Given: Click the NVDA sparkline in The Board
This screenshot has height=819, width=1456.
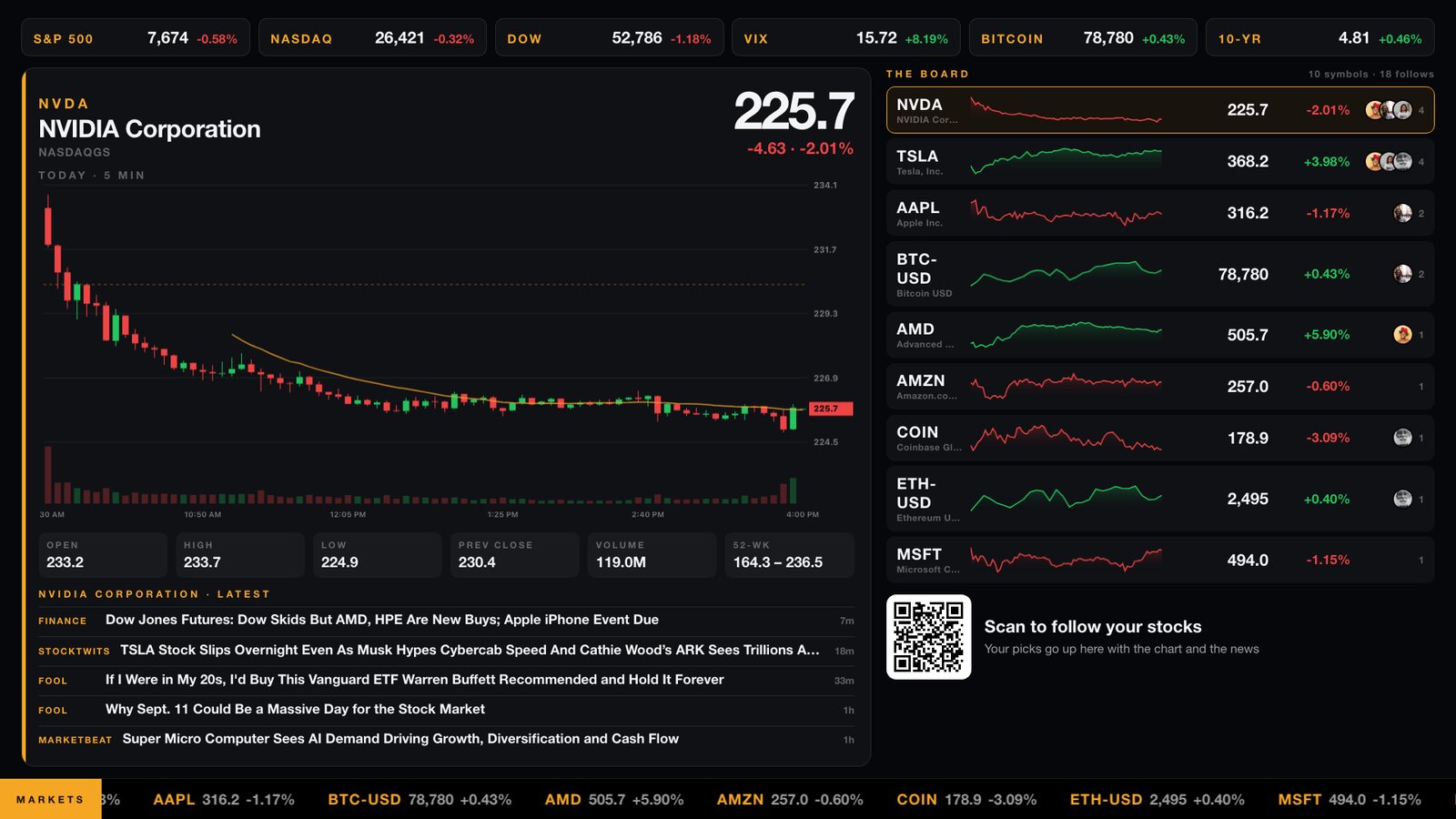Looking at the screenshot, I should click(1066, 110).
